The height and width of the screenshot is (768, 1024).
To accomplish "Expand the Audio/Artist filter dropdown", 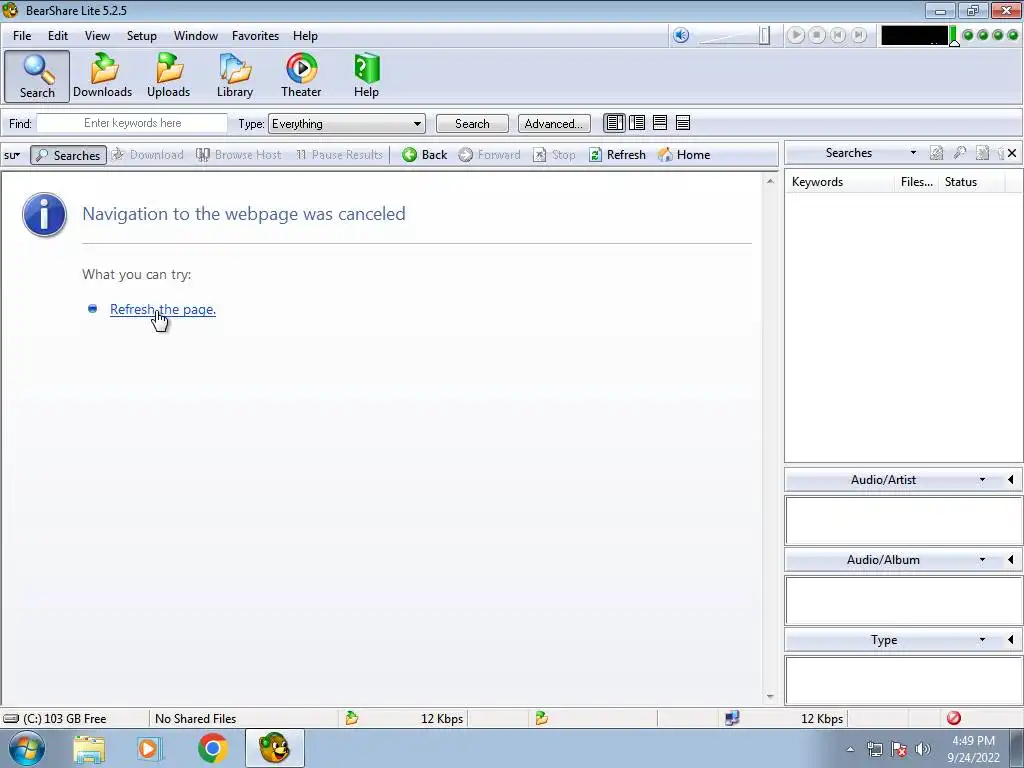I will (x=982, y=480).
